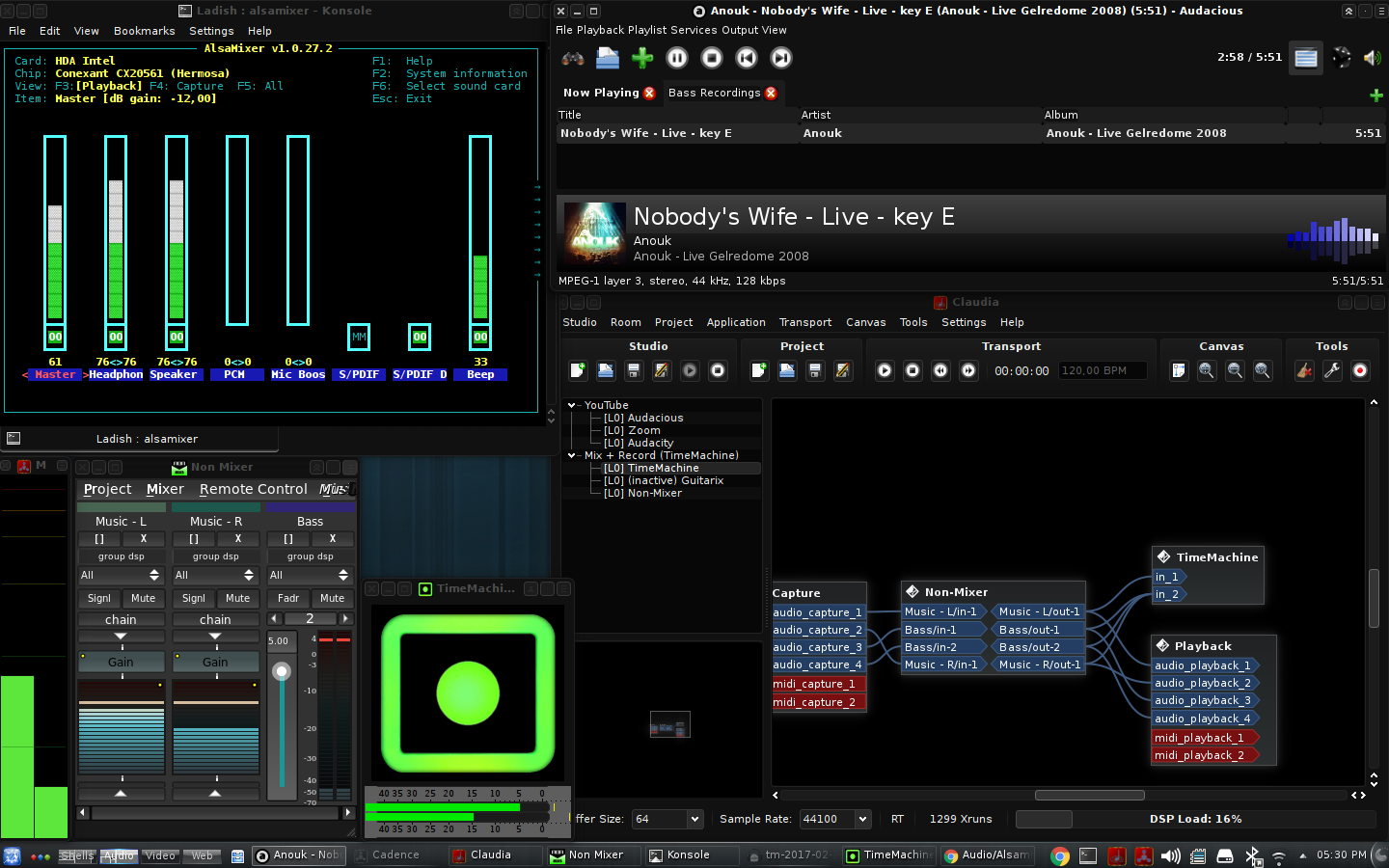Toggle Audacious shuffle/repeat icon near time display
This screenshot has height=868, width=1389.
click(x=1342, y=58)
